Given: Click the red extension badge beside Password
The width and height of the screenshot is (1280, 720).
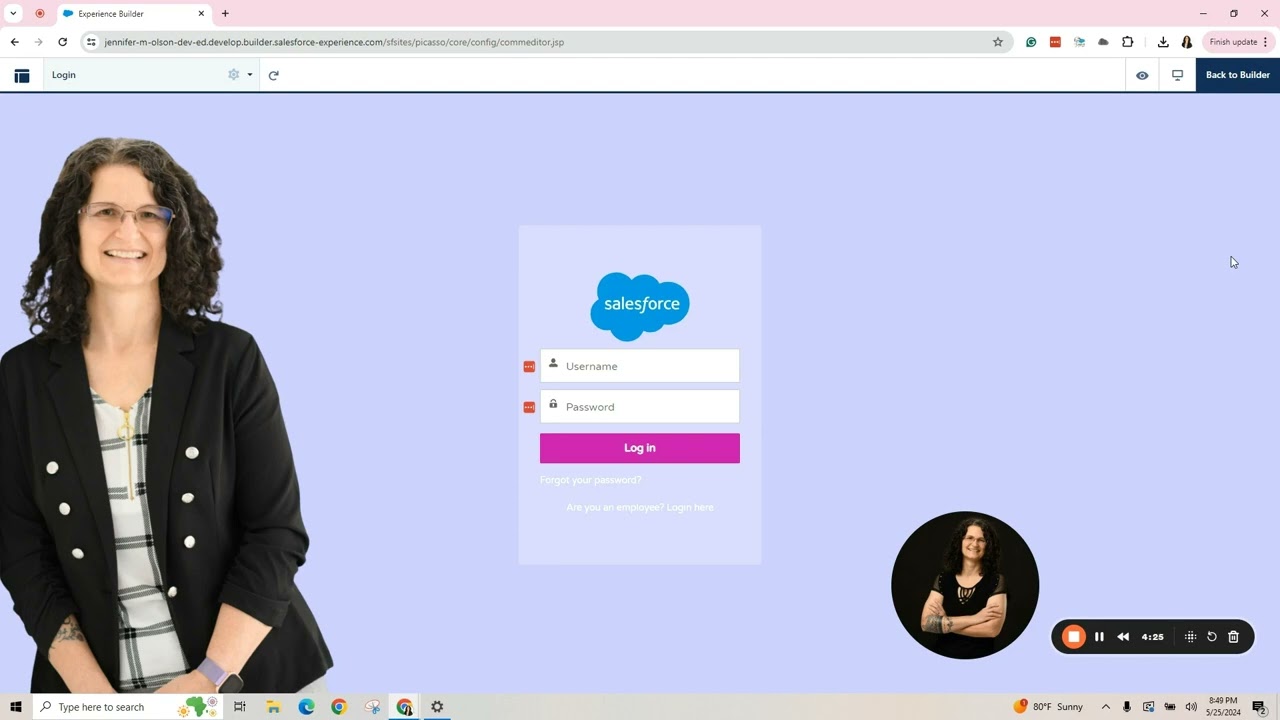Looking at the screenshot, I should 529,407.
